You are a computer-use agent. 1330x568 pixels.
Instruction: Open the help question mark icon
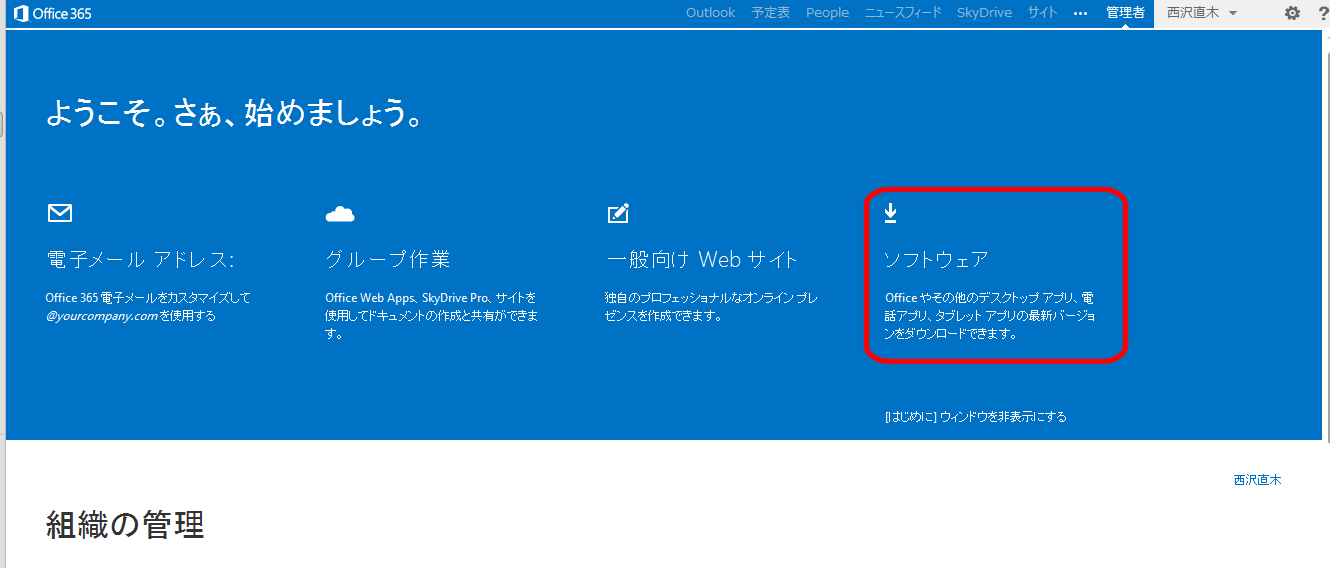[1324, 13]
